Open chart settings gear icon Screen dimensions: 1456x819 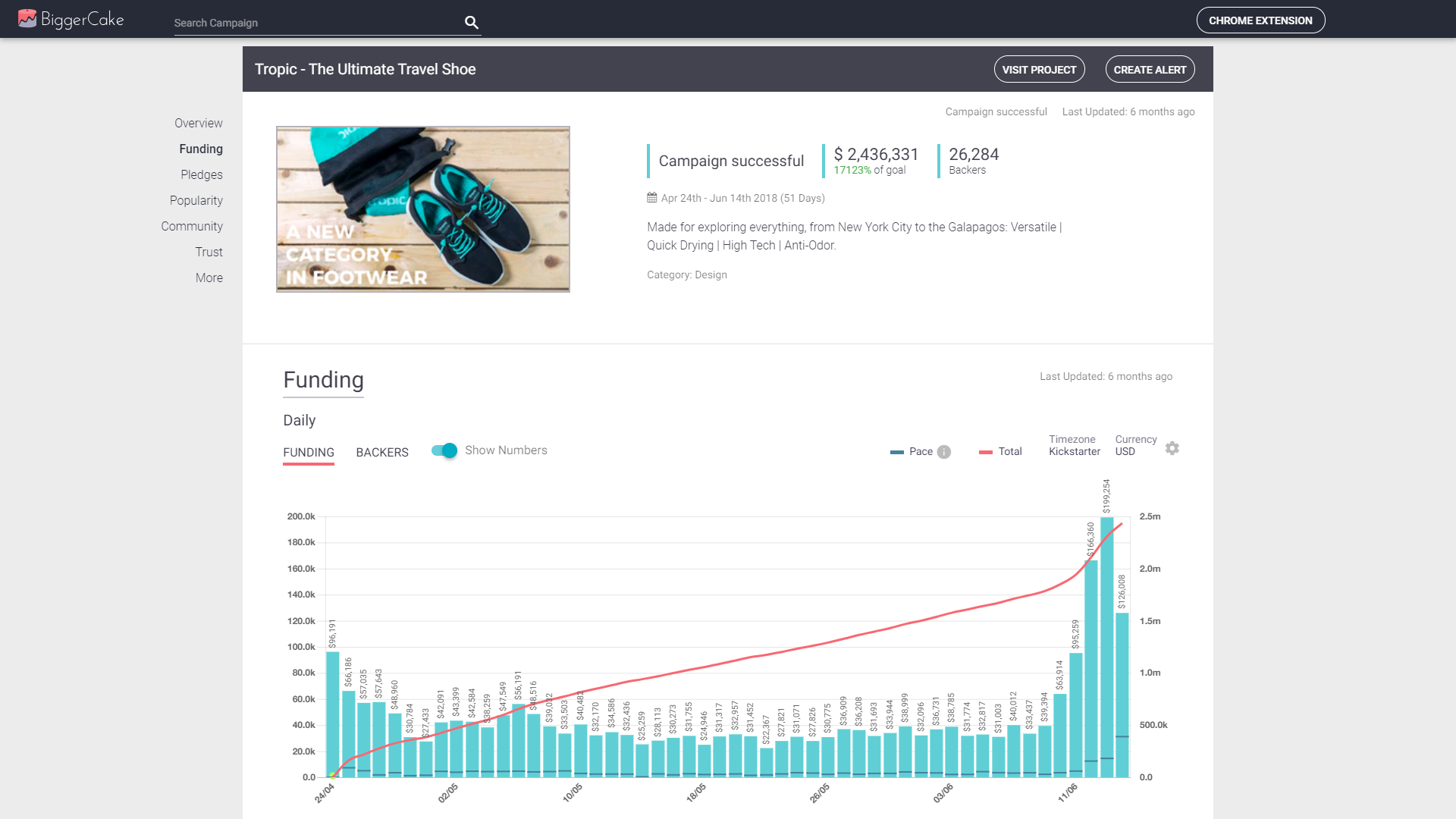click(1172, 448)
